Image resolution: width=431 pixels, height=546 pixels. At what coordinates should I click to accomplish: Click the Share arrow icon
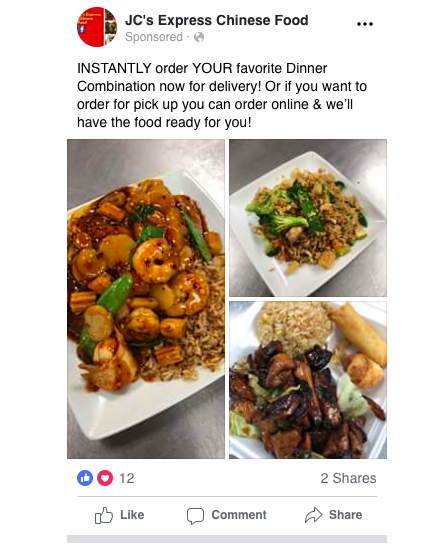314,515
